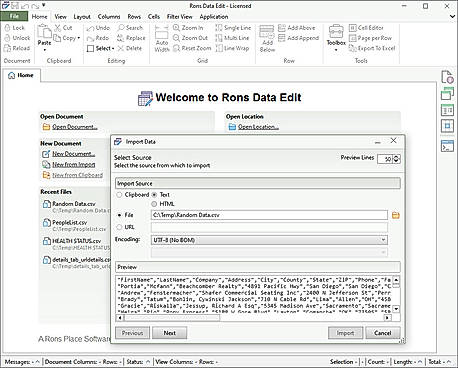Click the Open Document... link
Viewport: 458px width, 368px height.
75,127
